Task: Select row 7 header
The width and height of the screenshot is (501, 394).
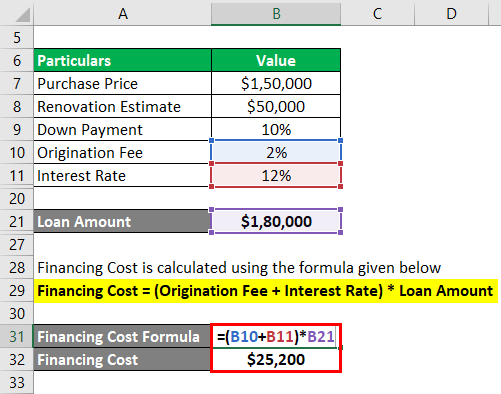Action: click(17, 83)
